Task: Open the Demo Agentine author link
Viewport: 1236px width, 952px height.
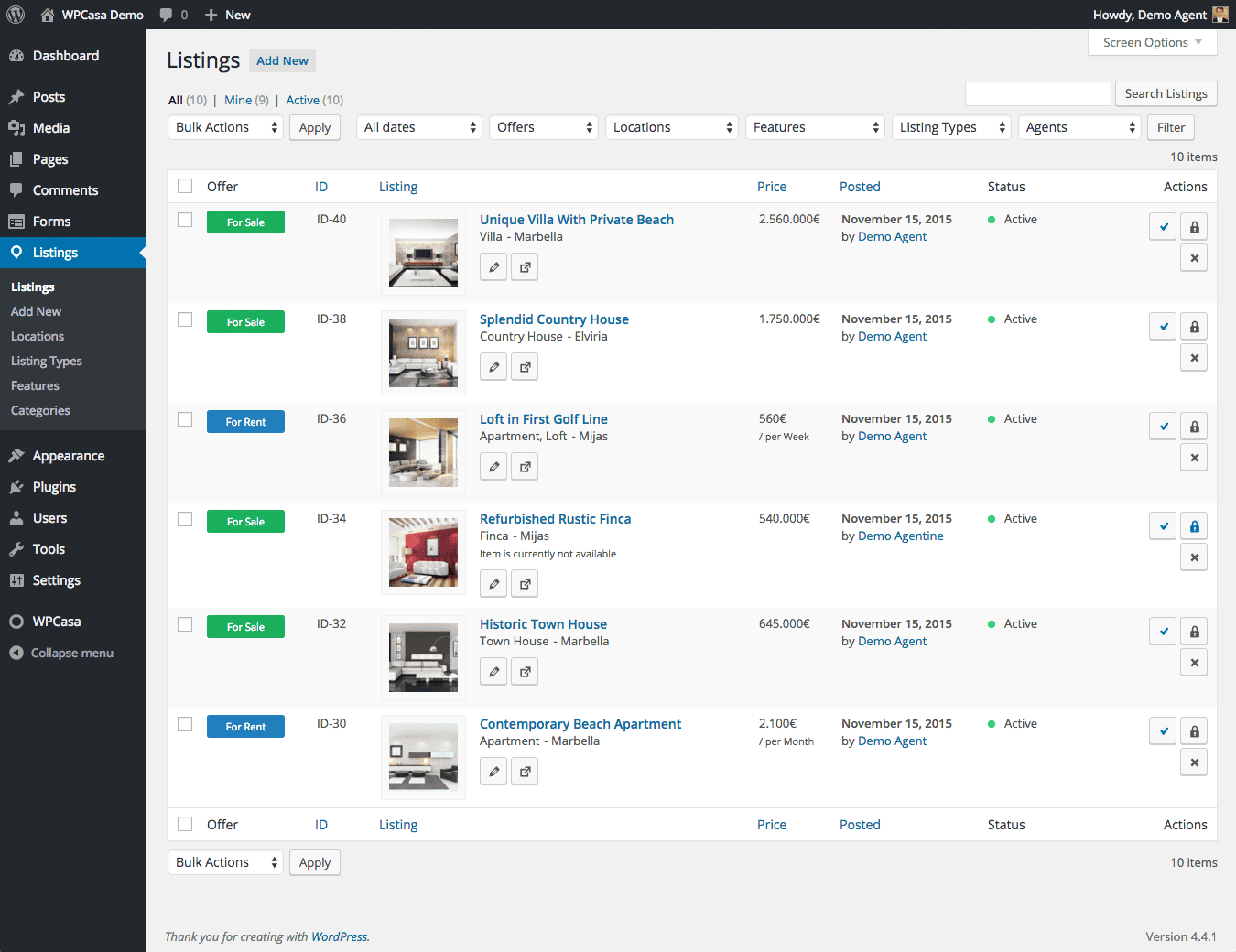Action: coord(901,535)
